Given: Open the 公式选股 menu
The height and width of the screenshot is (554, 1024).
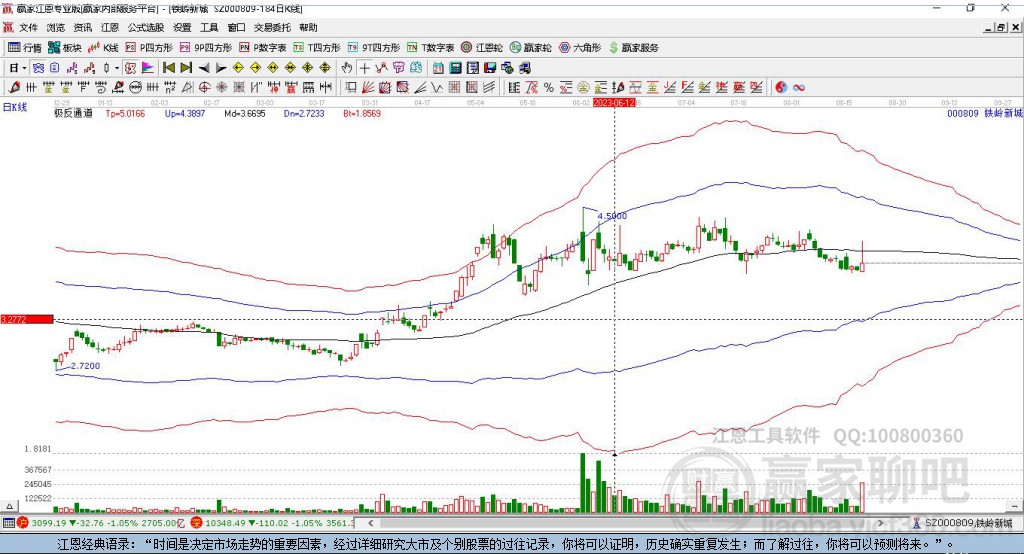Looking at the screenshot, I should (146, 27).
